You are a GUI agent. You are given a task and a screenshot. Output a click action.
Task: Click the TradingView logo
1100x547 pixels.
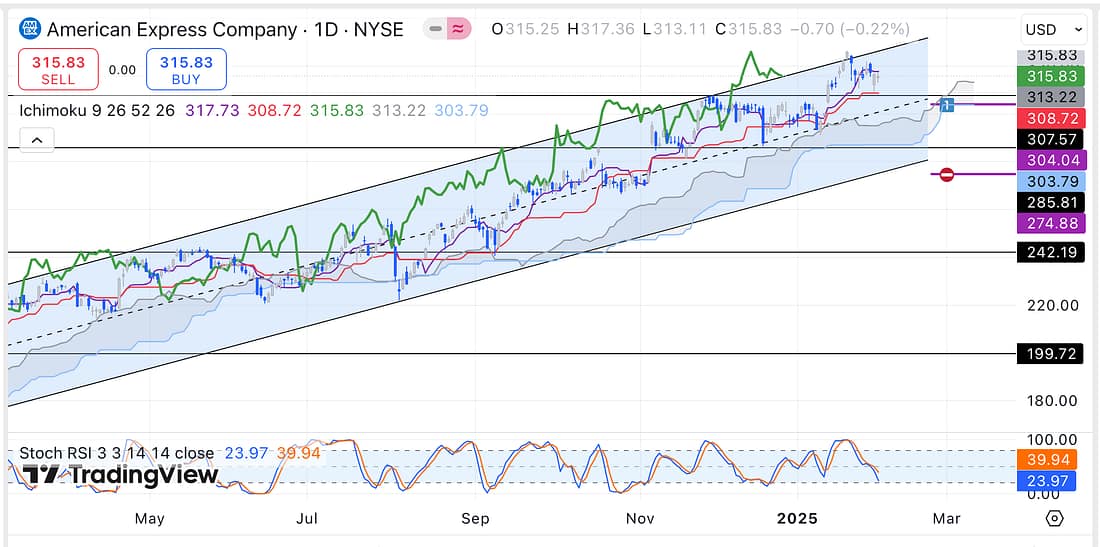[119, 475]
